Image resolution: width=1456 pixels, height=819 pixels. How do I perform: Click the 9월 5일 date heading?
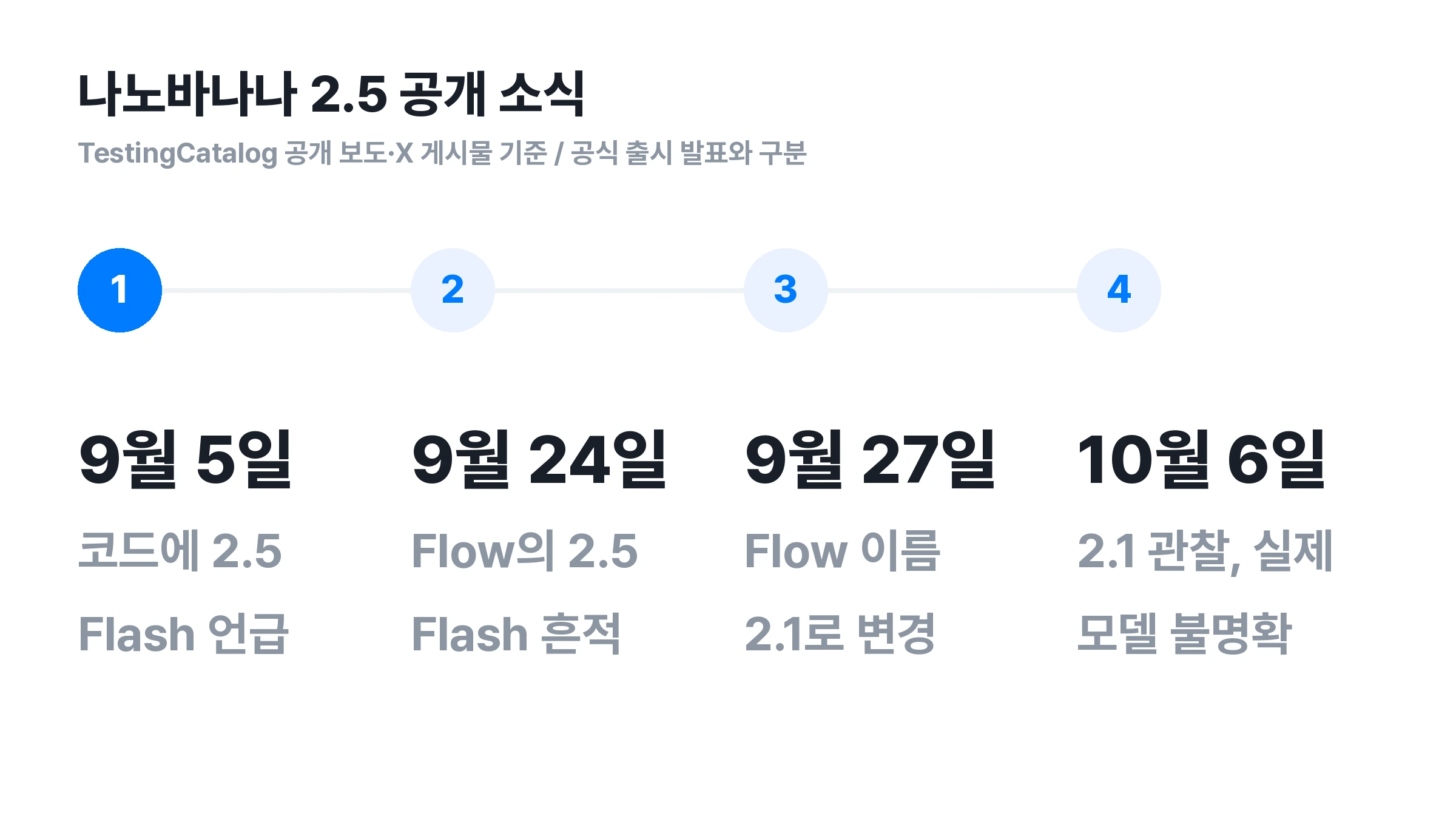tap(186, 459)
